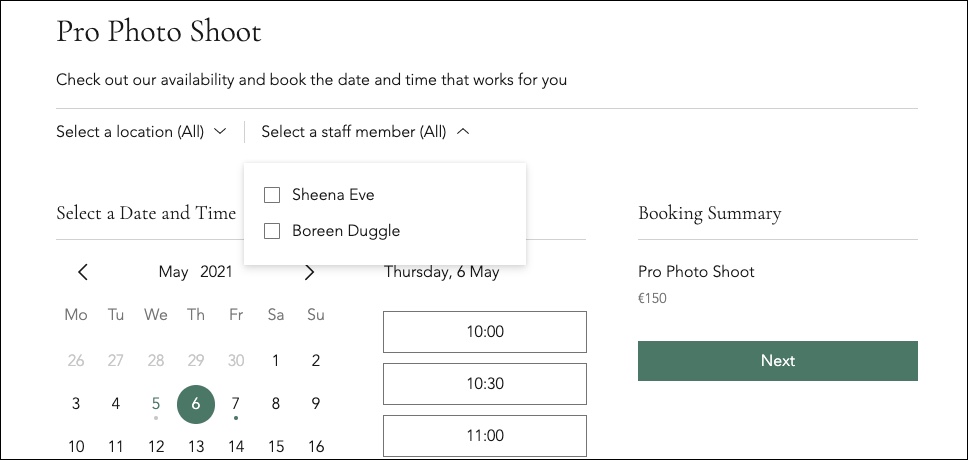Screen dimensions: 968x460
Task: Check the Sheena Eve checkbox
Action: 272,195
